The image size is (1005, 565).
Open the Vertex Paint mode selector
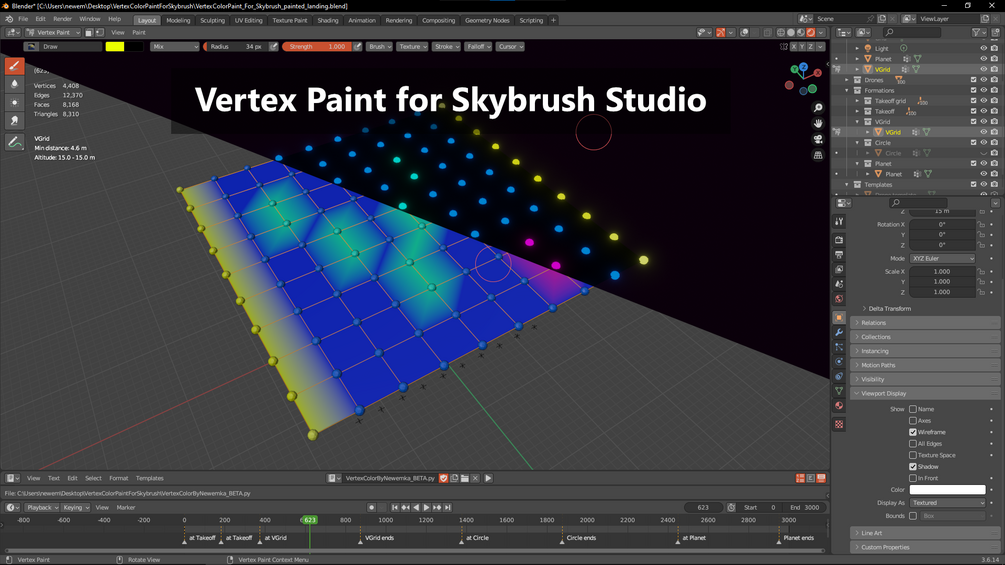pos(53,32)
